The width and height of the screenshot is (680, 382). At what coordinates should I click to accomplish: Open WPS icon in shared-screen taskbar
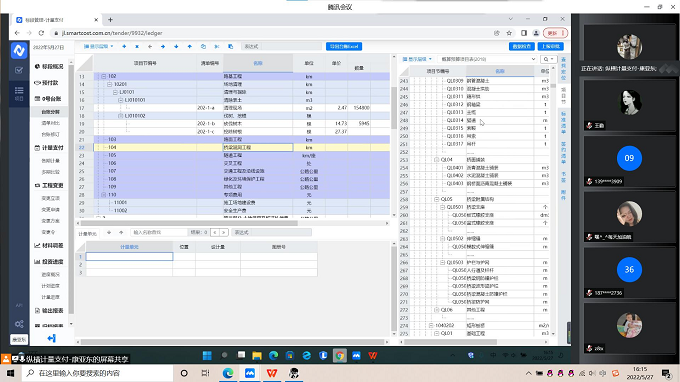(x=373, y=356)
